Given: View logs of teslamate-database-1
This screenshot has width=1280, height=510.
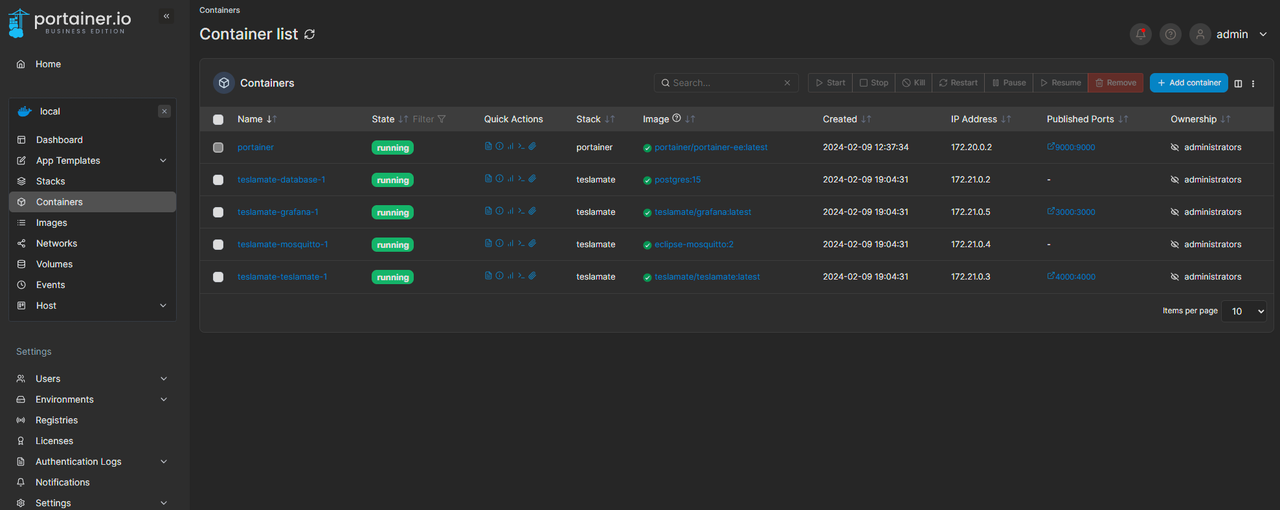Looking at the screenshot, I should [x=488, y=179].
